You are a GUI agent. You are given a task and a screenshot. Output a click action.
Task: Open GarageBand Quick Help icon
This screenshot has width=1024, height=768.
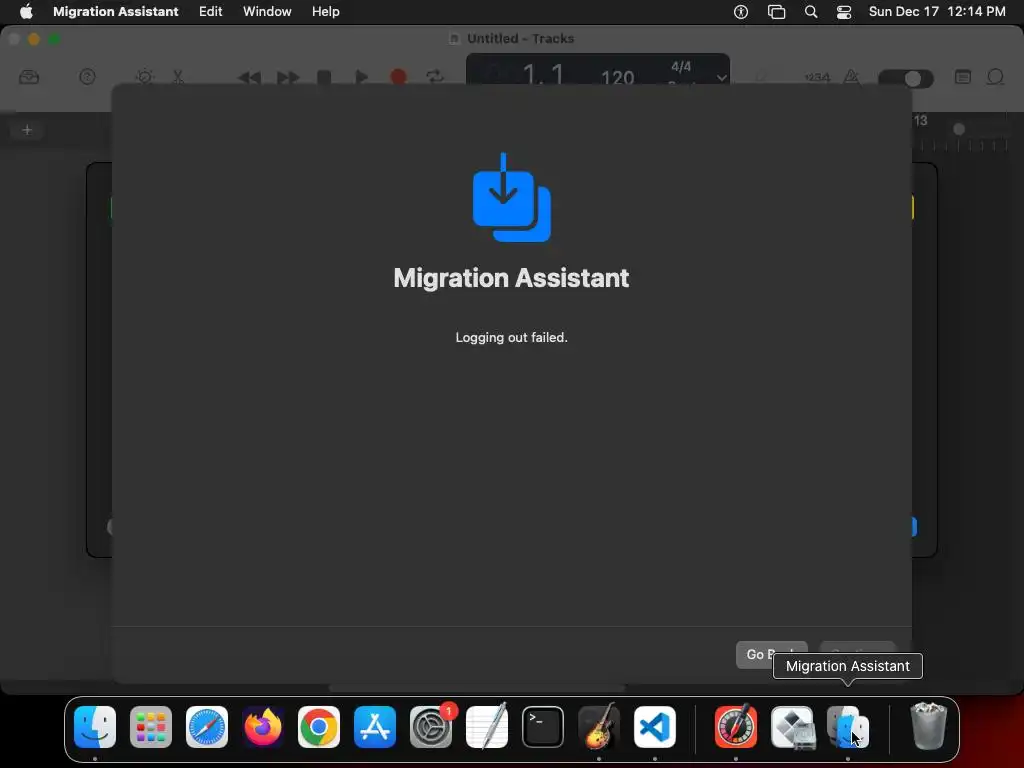(87, 77)
